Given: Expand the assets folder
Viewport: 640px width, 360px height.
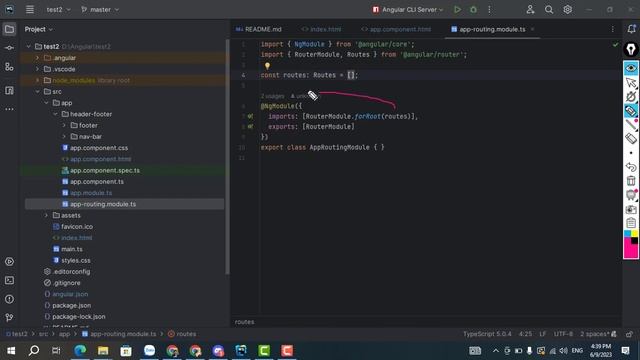Looking at the screenshot, I should 47,215.
